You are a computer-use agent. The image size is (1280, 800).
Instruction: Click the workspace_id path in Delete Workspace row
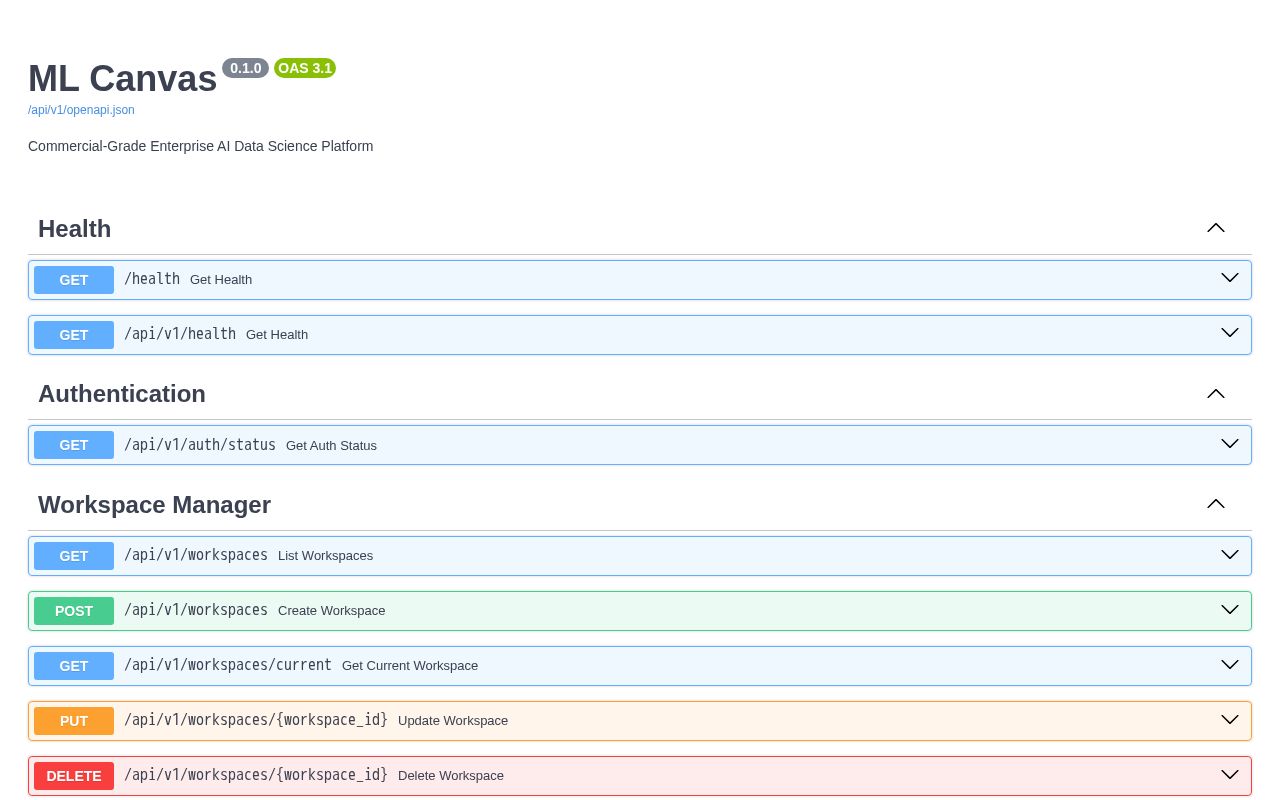[x=256, y=775]
